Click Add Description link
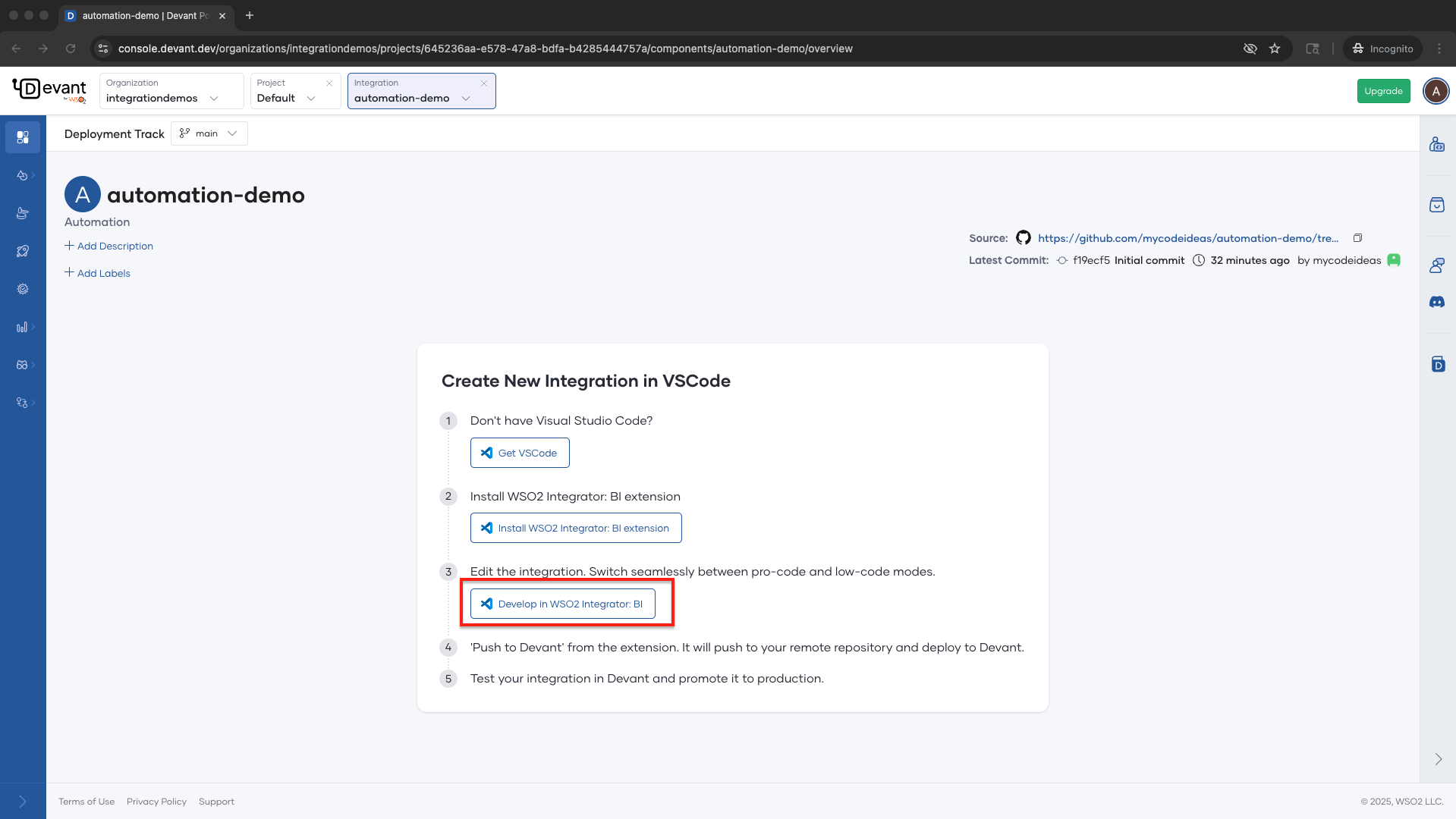This screenshot has height=819, width=1456. click(x=109, y=246)
